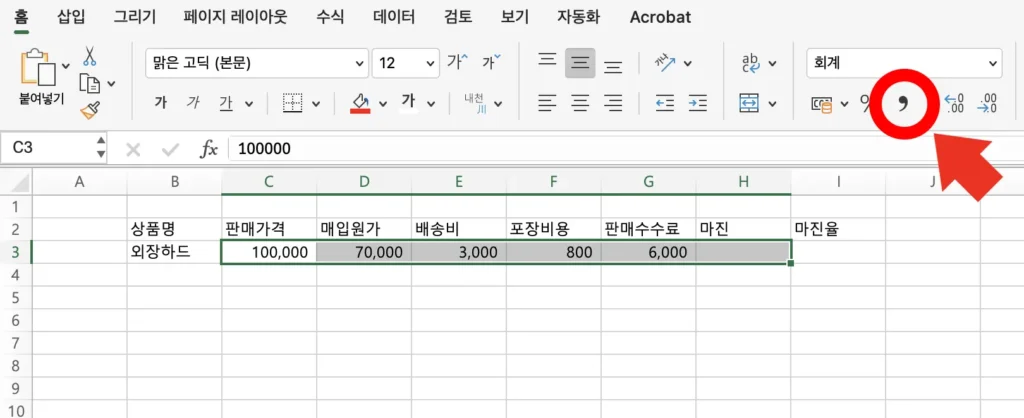Switch to 보기 tab
The height and width of the screenshot is (418, 1024).
515,17
